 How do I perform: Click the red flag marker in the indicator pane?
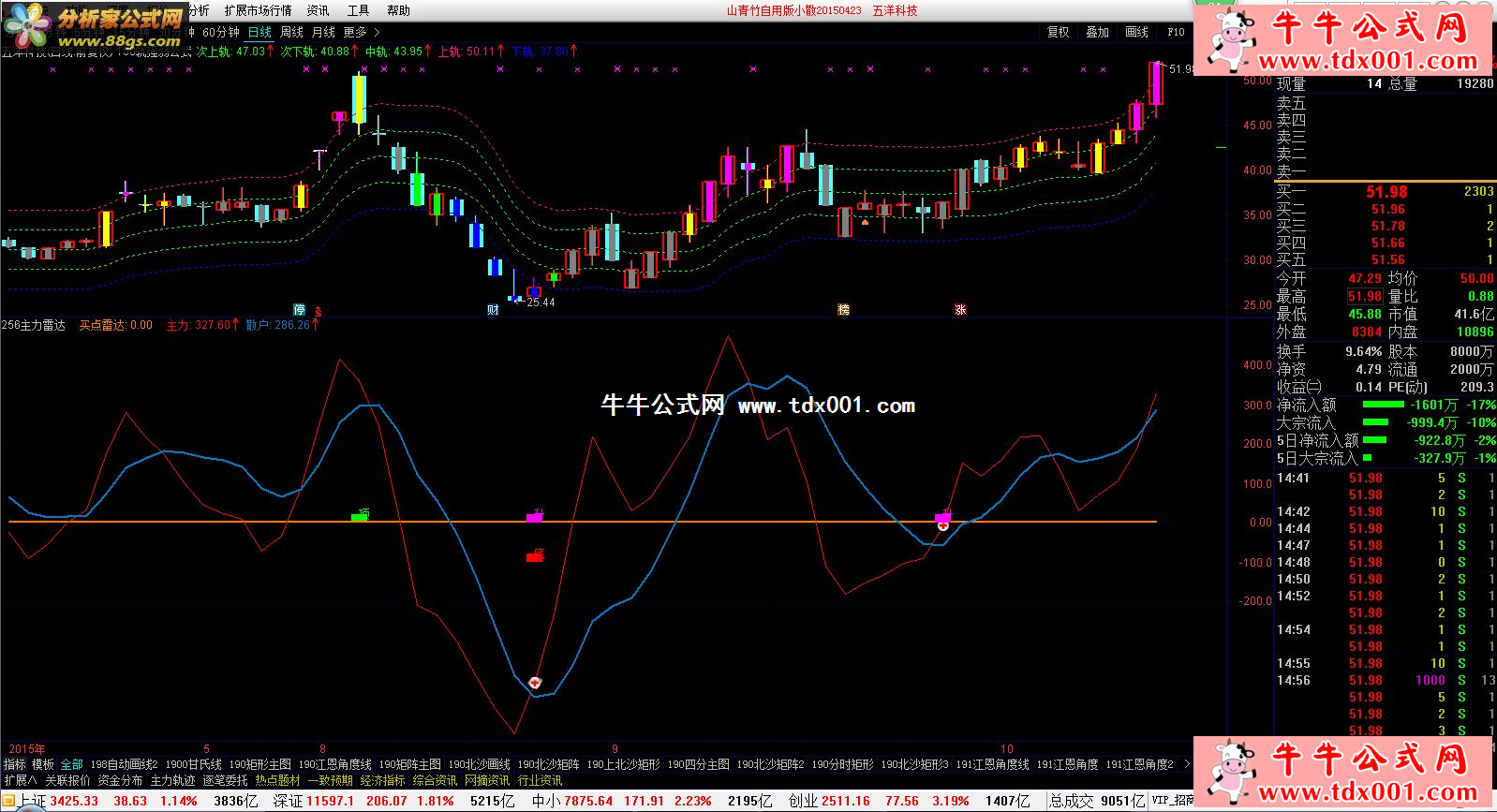pos(535,556)
